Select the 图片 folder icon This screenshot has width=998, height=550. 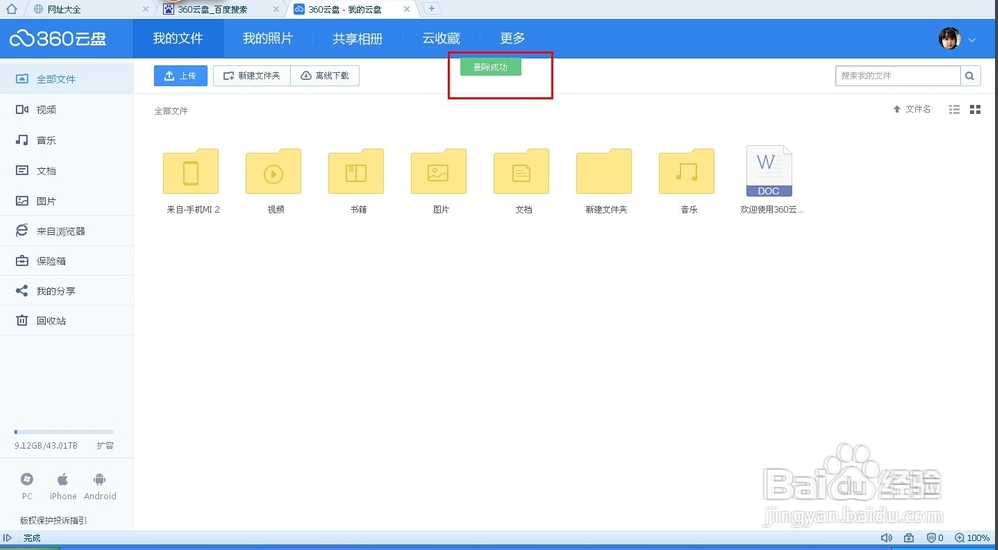pyautogui.click(x=439, y=171)
